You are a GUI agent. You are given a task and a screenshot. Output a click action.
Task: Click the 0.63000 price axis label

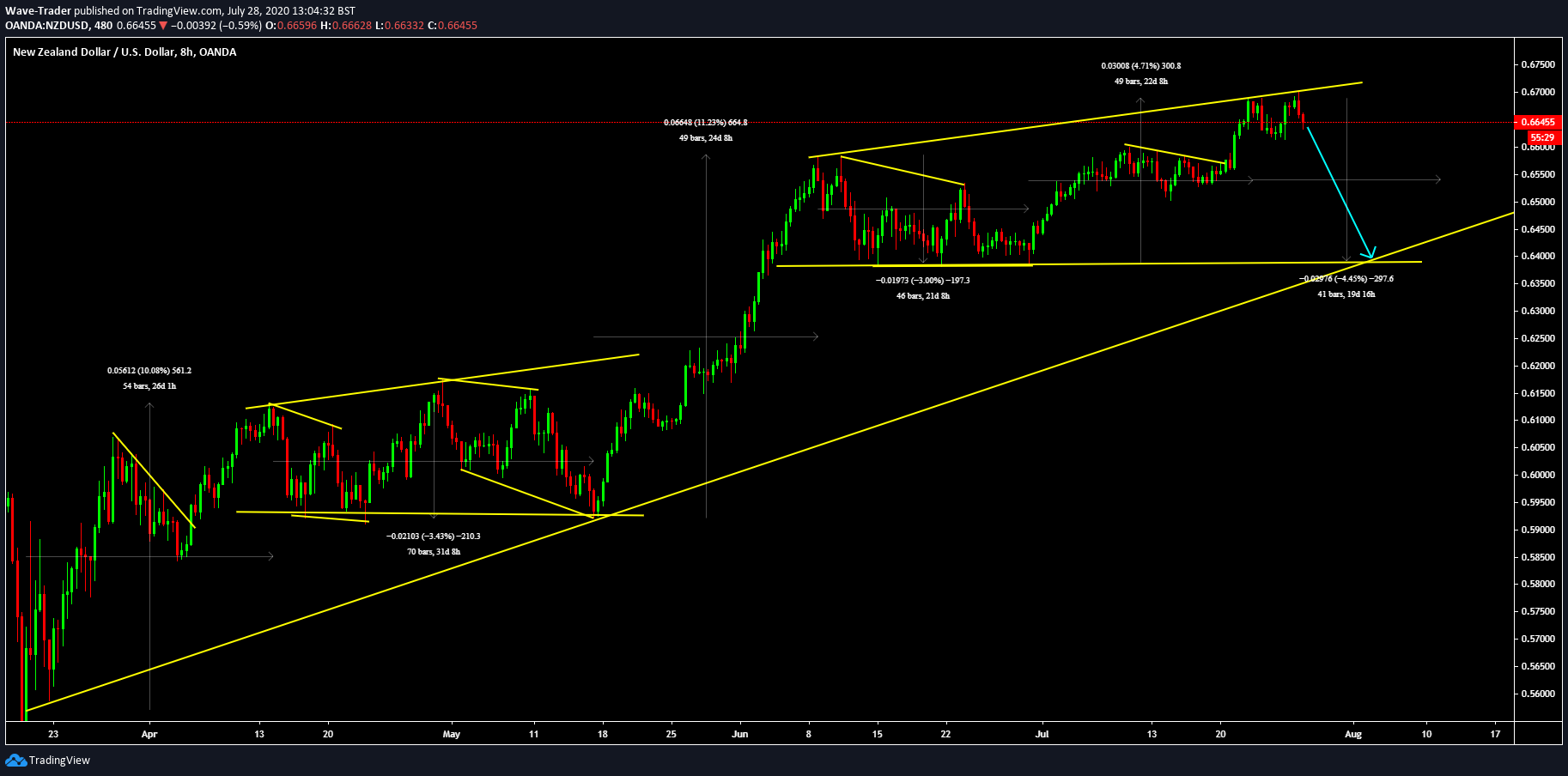[x=1538, y=311]
